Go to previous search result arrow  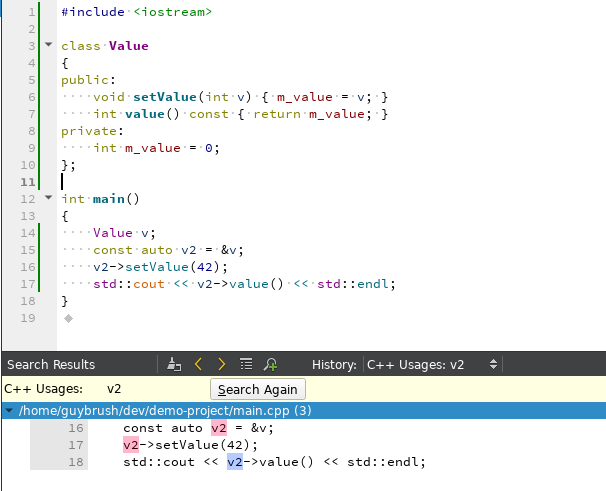point(198,365)
